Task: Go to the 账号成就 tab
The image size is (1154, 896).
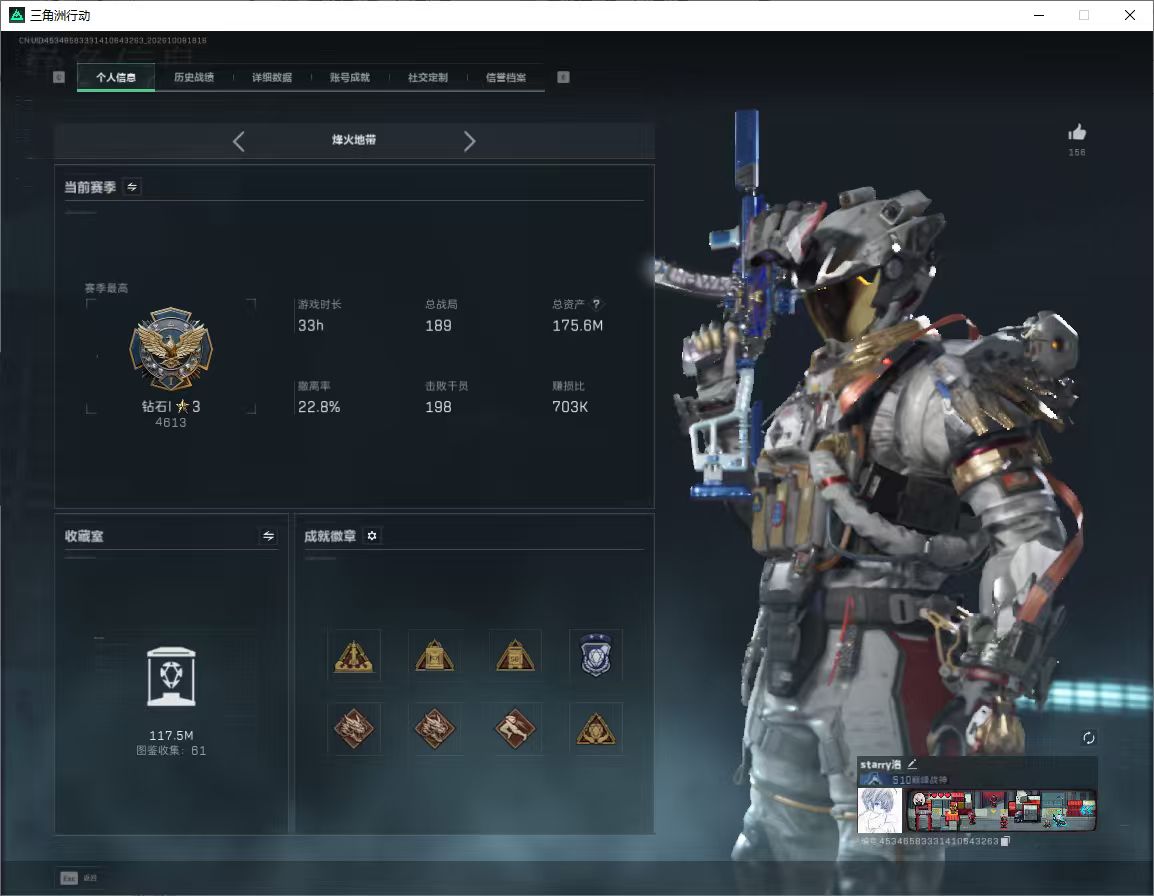Action: tap(350, 77)
